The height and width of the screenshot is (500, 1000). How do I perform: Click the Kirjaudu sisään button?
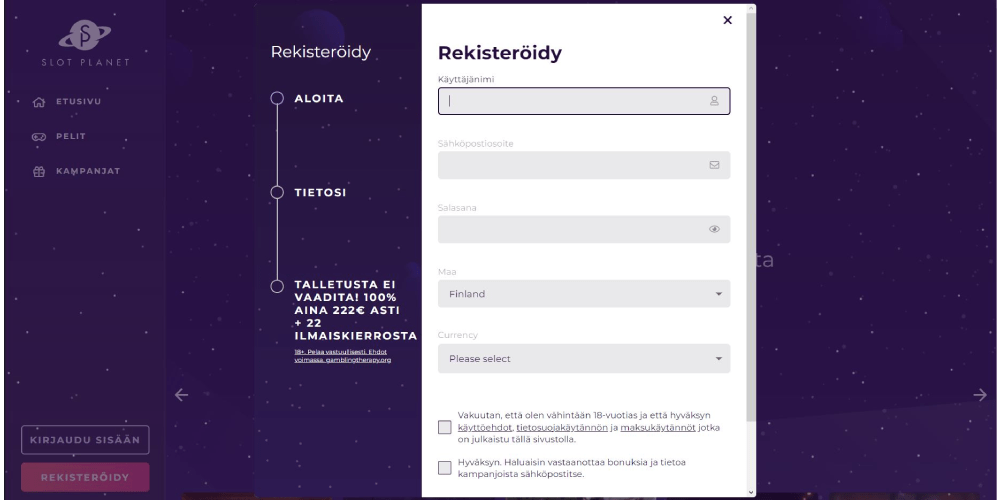(85, 440)
